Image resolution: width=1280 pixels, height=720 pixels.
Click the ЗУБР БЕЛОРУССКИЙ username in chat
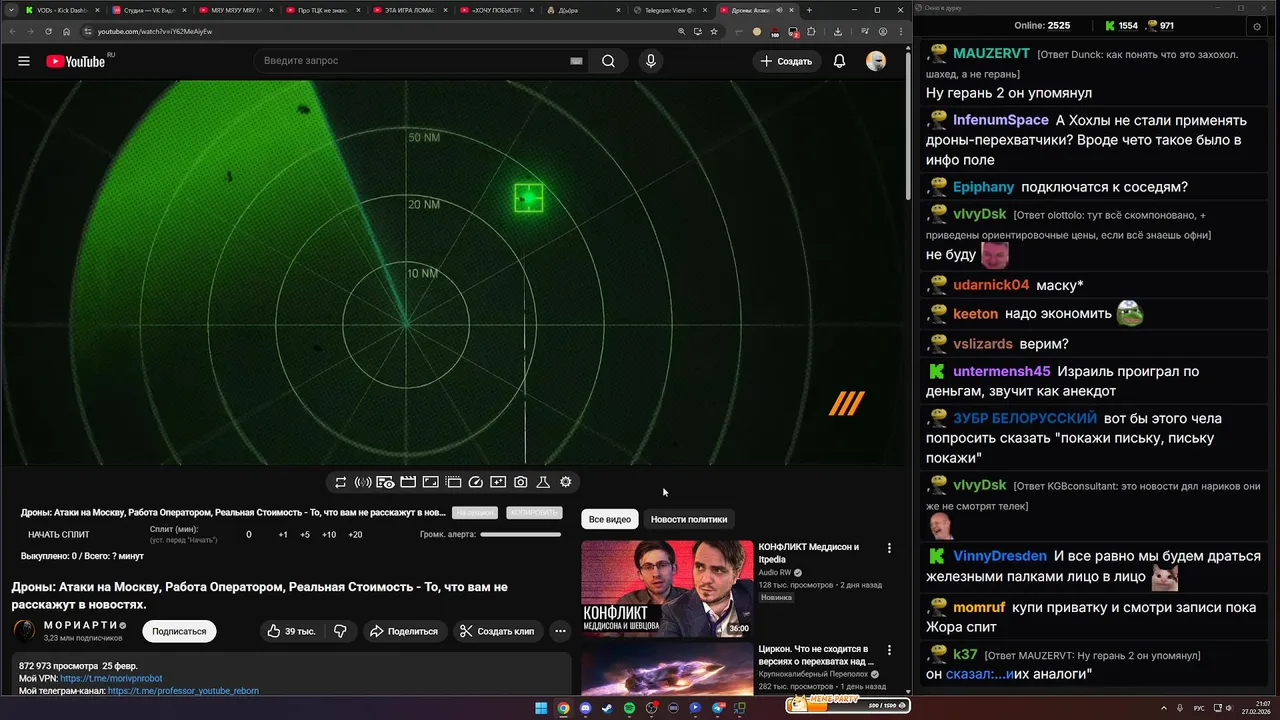(1025, 418)
